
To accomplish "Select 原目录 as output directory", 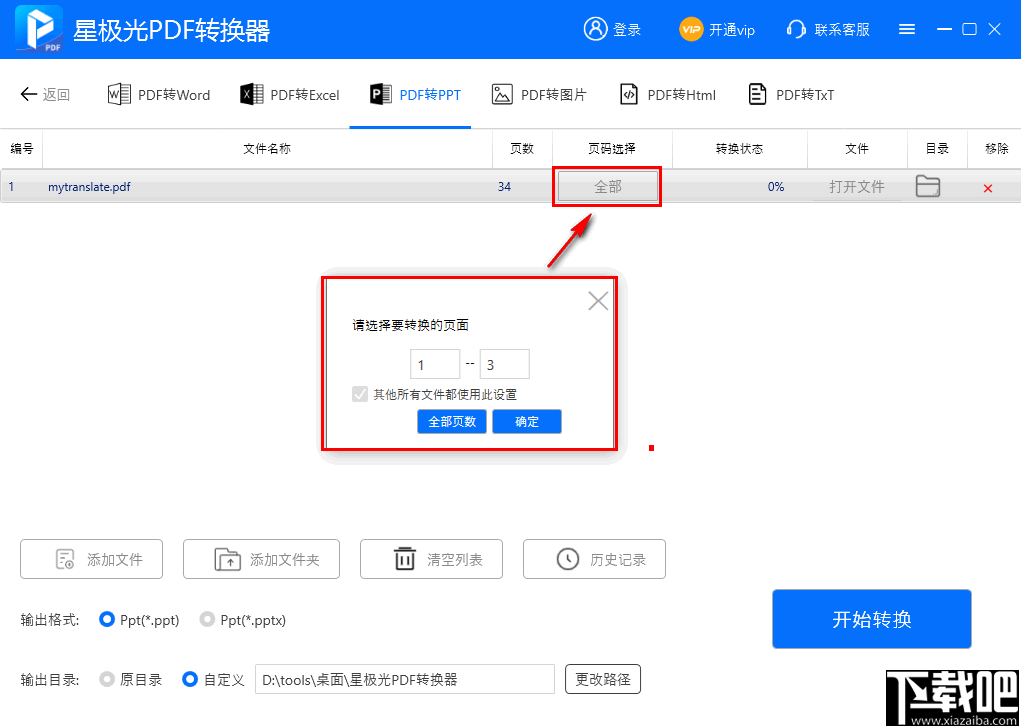I will click(106, 679).
